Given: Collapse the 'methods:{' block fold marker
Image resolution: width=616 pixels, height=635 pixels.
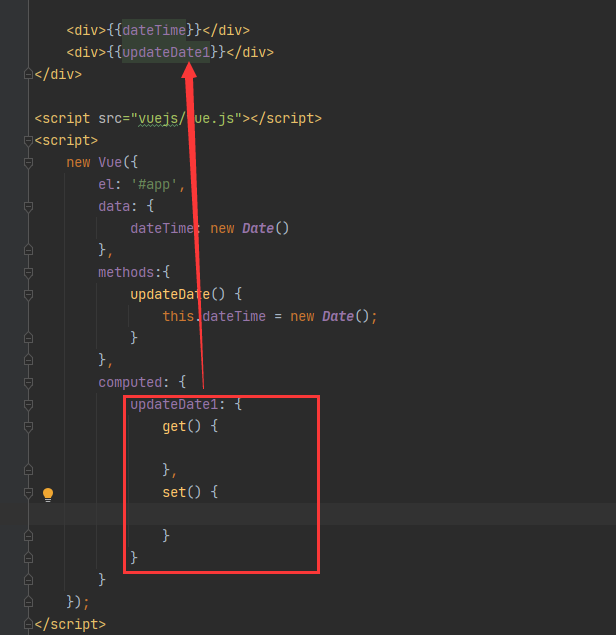Looking at the screenshot, I should pos(28,273).
